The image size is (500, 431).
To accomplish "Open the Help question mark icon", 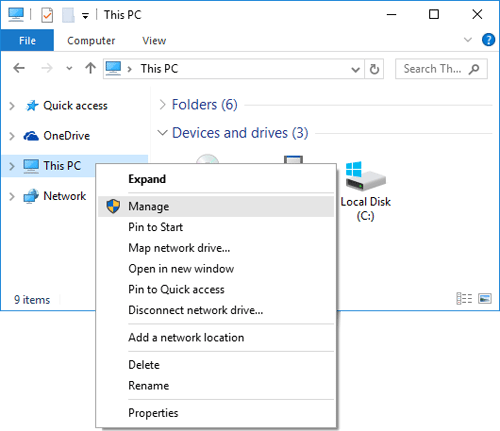I will pyautogui.click(x=488, y=40).
